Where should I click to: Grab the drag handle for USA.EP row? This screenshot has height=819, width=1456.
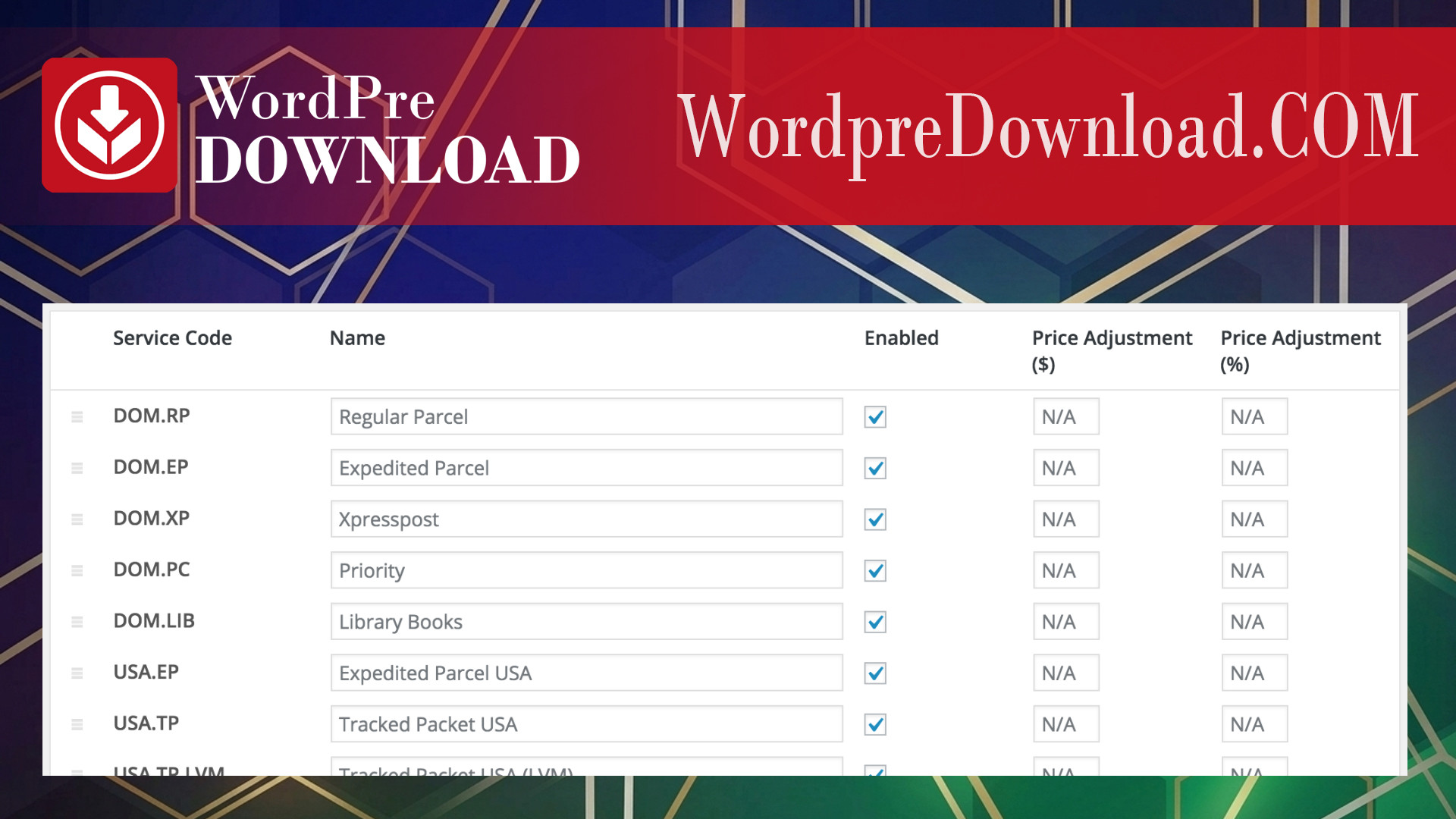pyautogui.click(x=77, y=673)
